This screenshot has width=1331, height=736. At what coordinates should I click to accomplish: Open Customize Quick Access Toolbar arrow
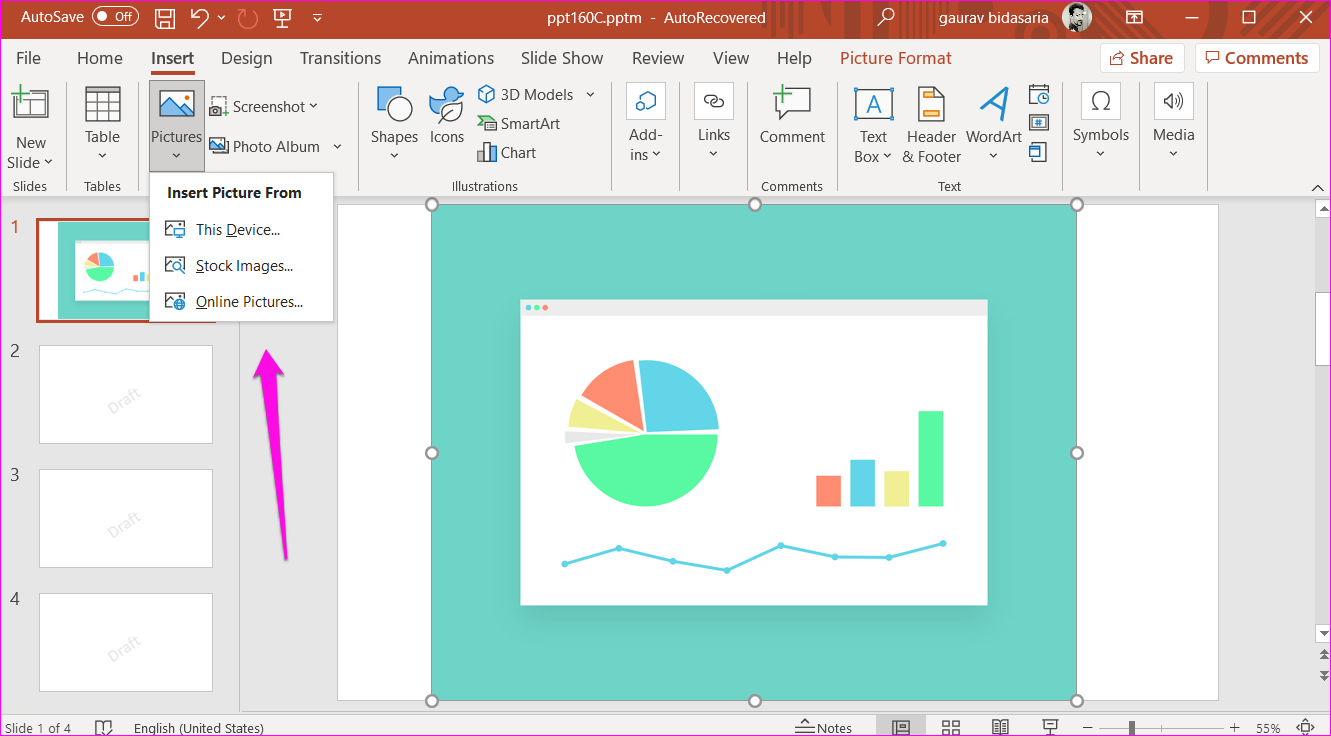[317, 17]
